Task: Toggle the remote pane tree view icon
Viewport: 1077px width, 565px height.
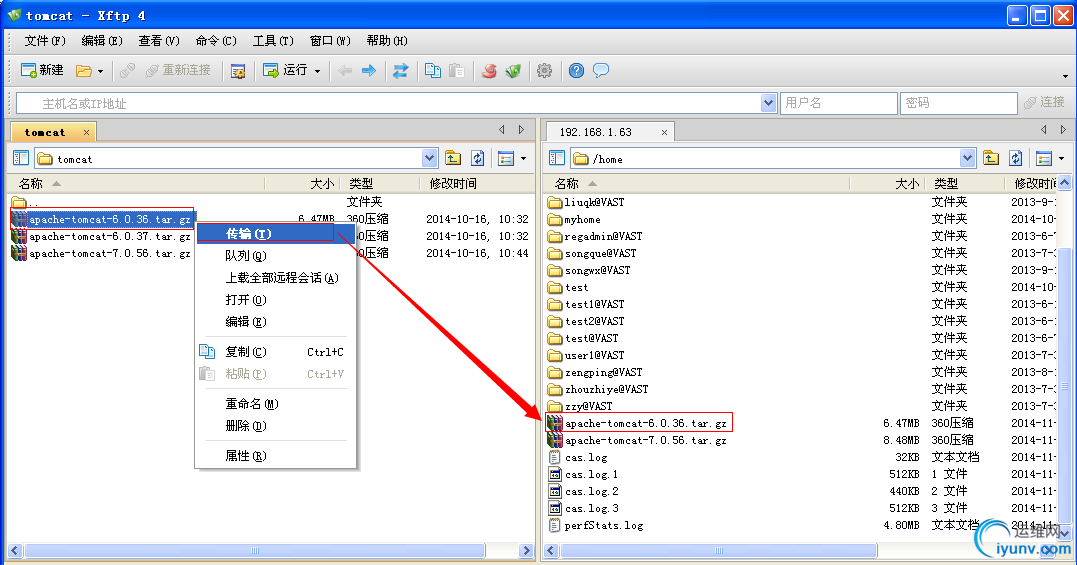Action: [x=556, y=159]
